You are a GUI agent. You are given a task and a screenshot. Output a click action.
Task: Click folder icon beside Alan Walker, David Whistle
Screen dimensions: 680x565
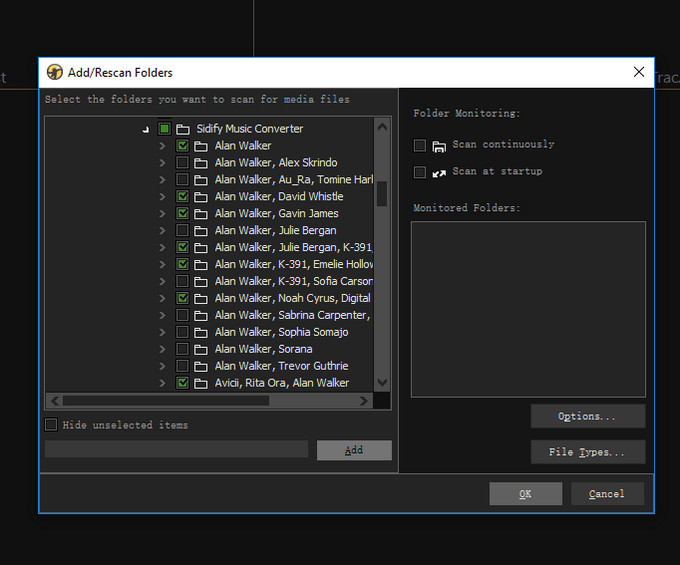pos(200,197)
